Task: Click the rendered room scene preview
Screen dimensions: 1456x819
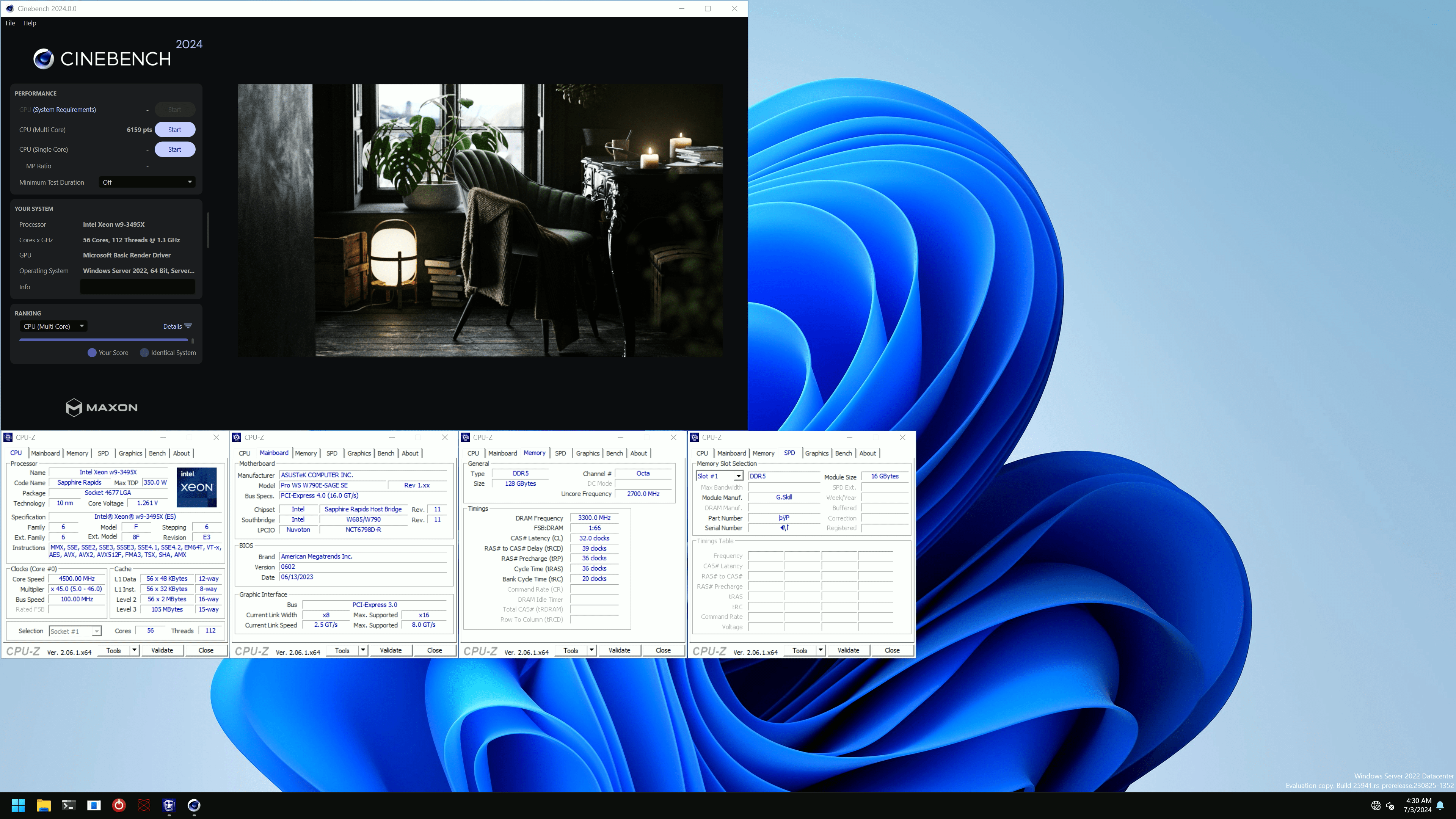Action: point(480,220)
